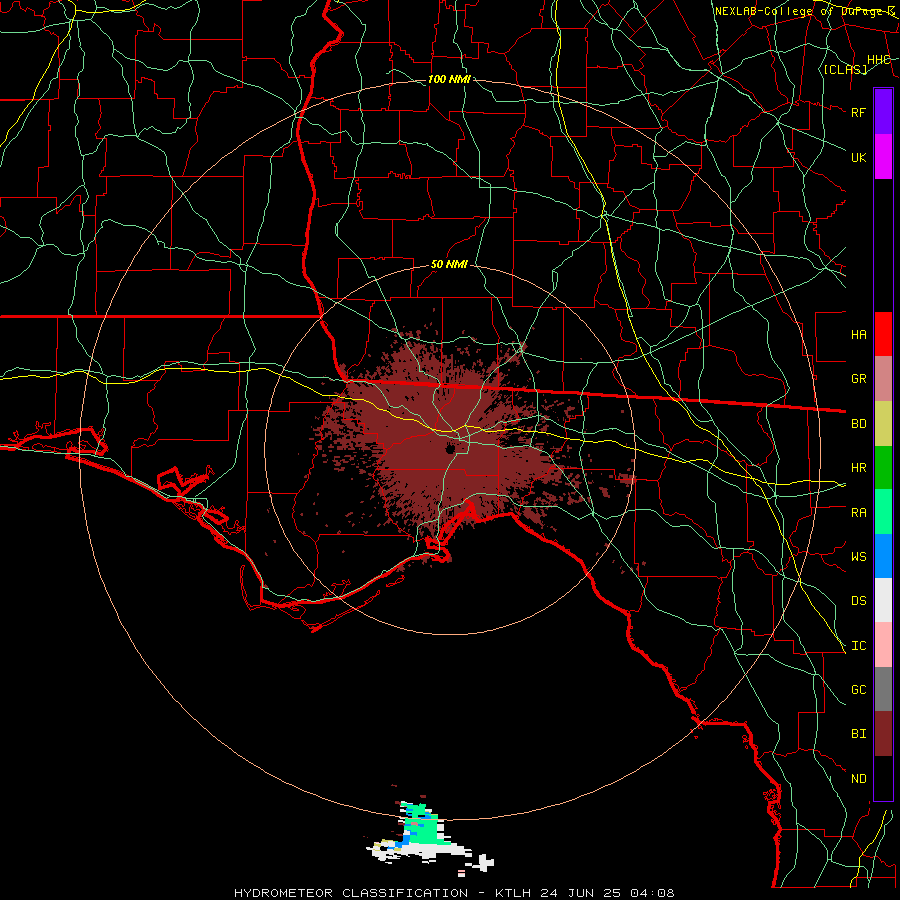This screenshot has height=900, width=900.
Task: Click the NEXLAB-College of DuPage credit text
Action: pos(805,11)
